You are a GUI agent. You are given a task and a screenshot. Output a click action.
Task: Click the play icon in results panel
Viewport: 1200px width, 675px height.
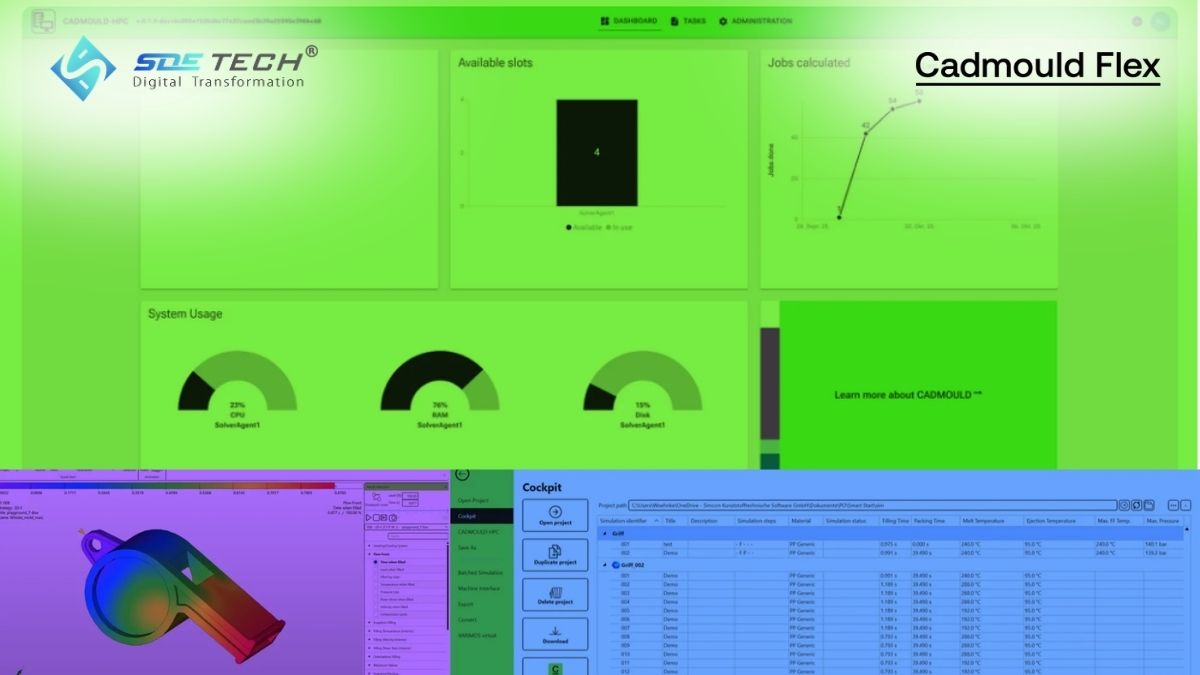pyautogui.click(x=369, y=517)
